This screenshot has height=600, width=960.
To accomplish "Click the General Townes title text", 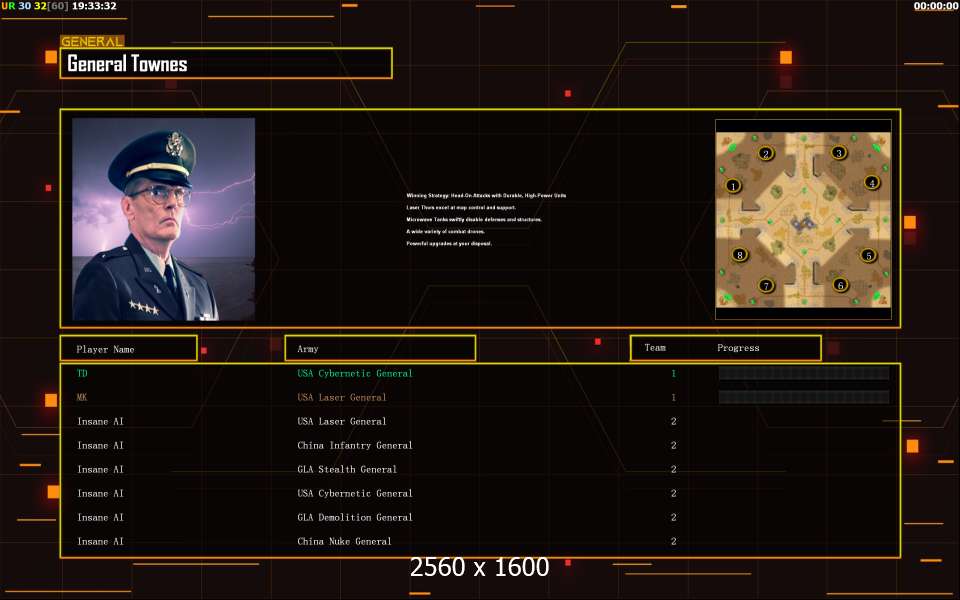I will point(127,64).
